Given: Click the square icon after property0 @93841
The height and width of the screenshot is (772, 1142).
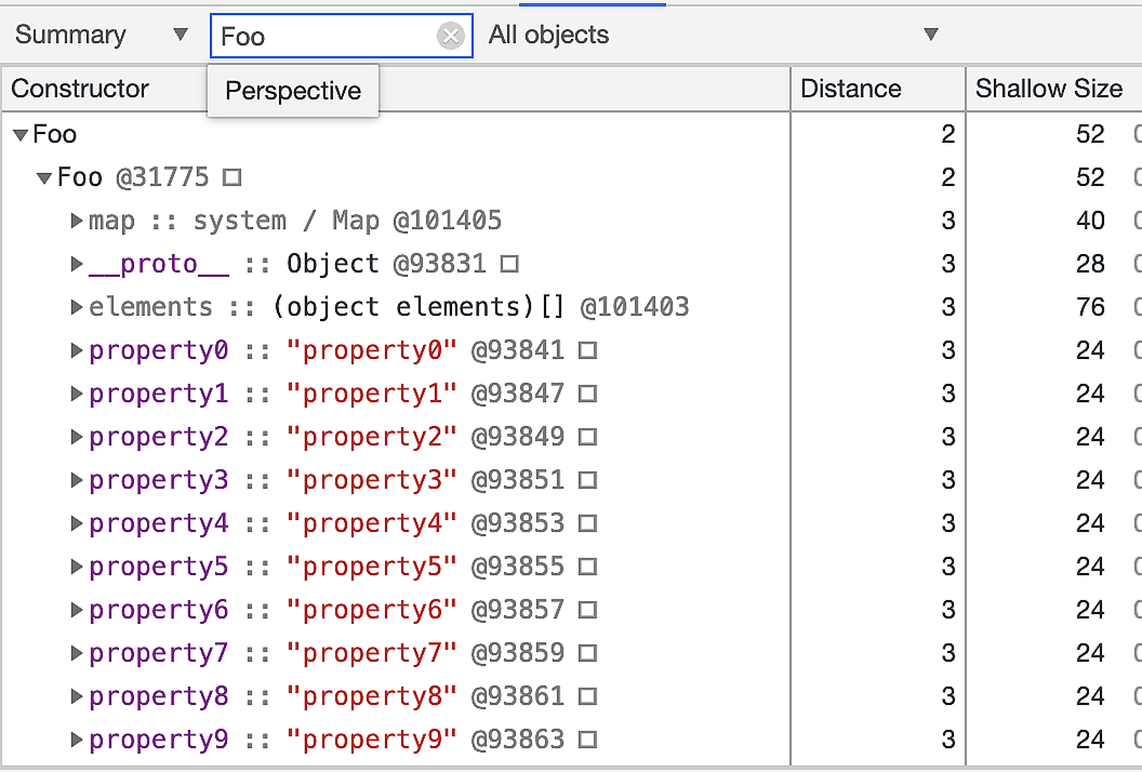Looking at the screenshot, I should pyautogui.click(x=588, y=351).
